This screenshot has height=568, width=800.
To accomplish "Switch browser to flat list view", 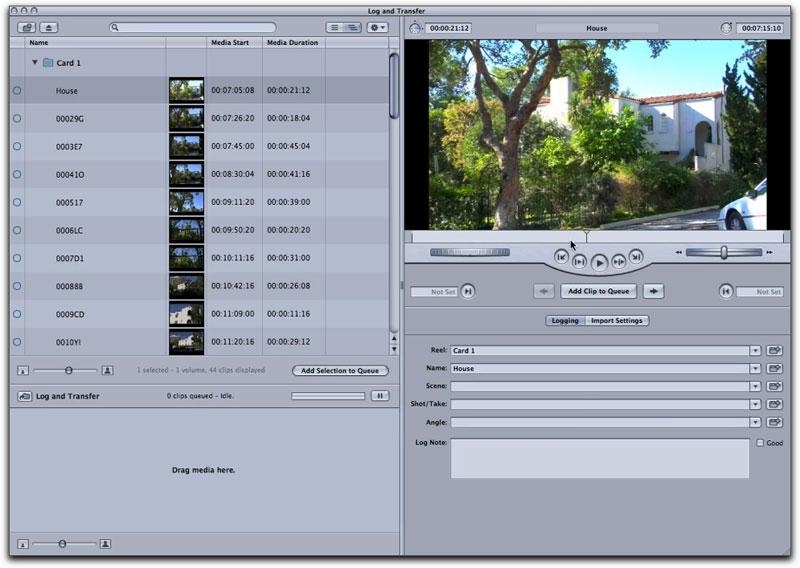I will coord(335,28).
